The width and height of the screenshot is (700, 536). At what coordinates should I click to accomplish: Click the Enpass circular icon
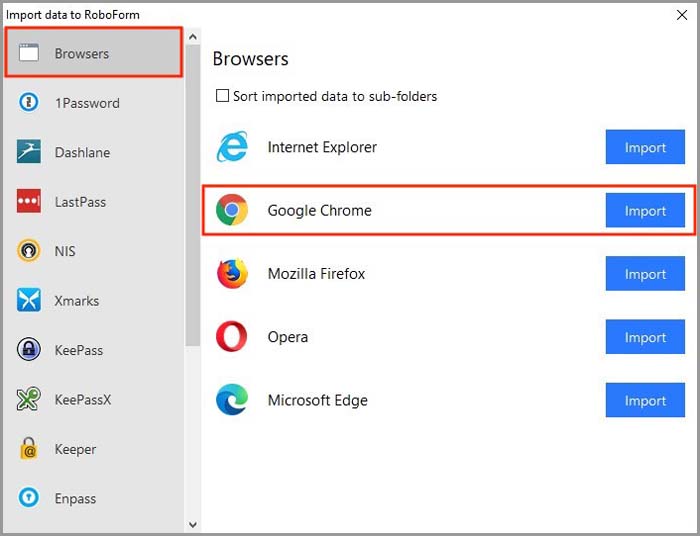pyautogui.click(x=29, y=497)
